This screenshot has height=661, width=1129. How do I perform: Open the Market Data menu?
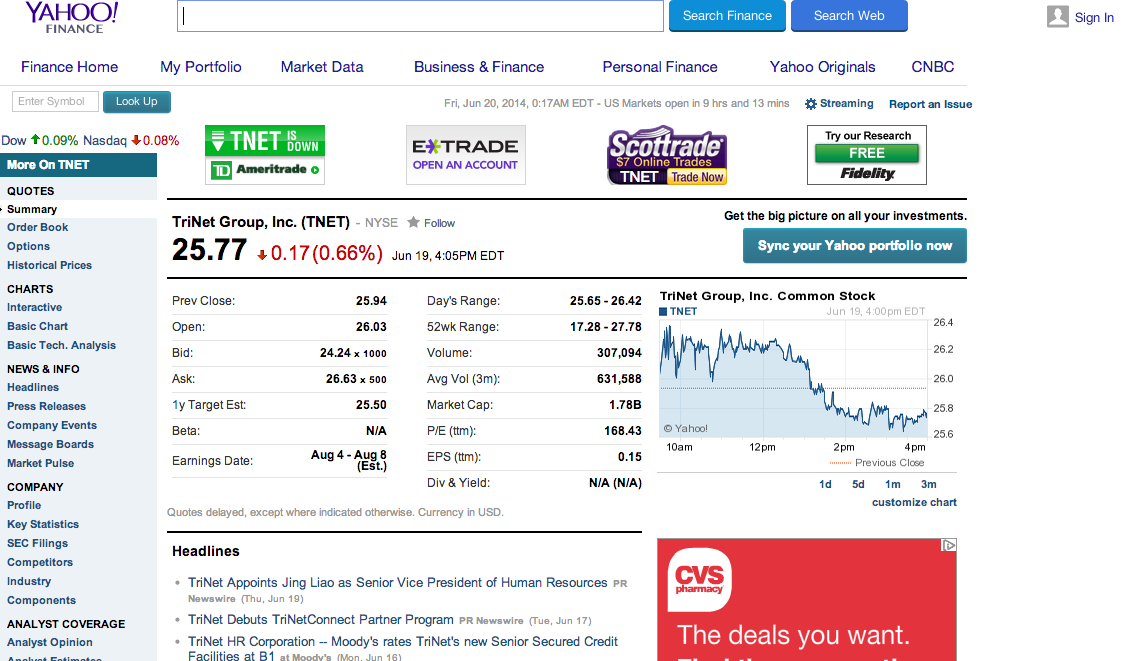coord(322,67)
